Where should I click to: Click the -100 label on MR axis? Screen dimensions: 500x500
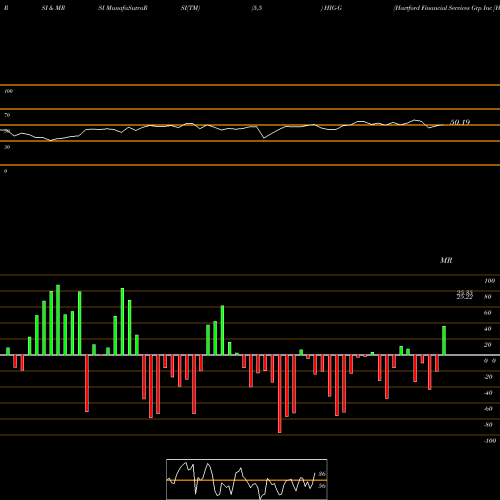tap(490, 441)
